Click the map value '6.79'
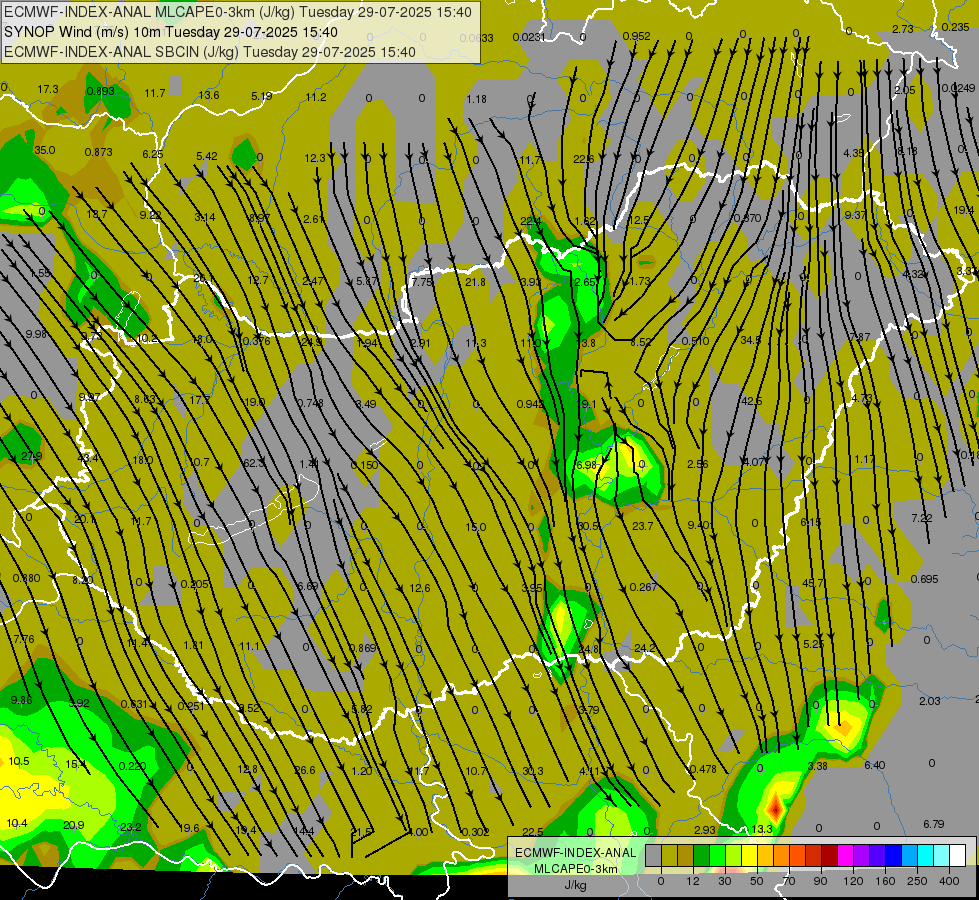Screen dimensions: 979x900 pyautogui.click(x=934, y=824)
